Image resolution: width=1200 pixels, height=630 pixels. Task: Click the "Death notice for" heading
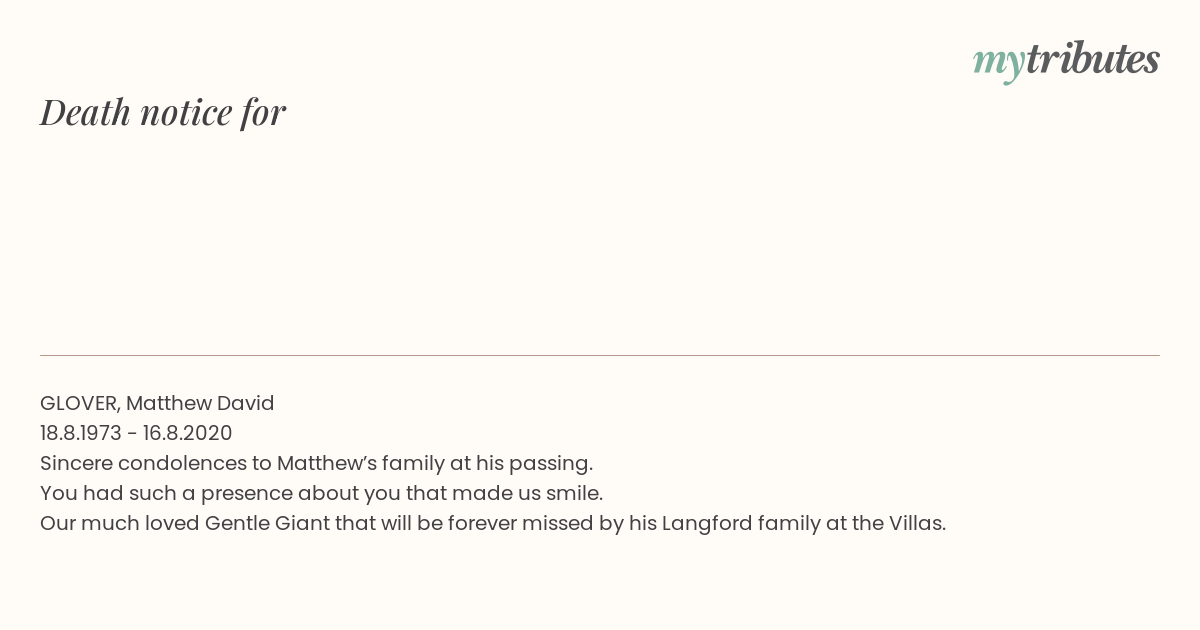pyautogui.click(x=163, y=112)
